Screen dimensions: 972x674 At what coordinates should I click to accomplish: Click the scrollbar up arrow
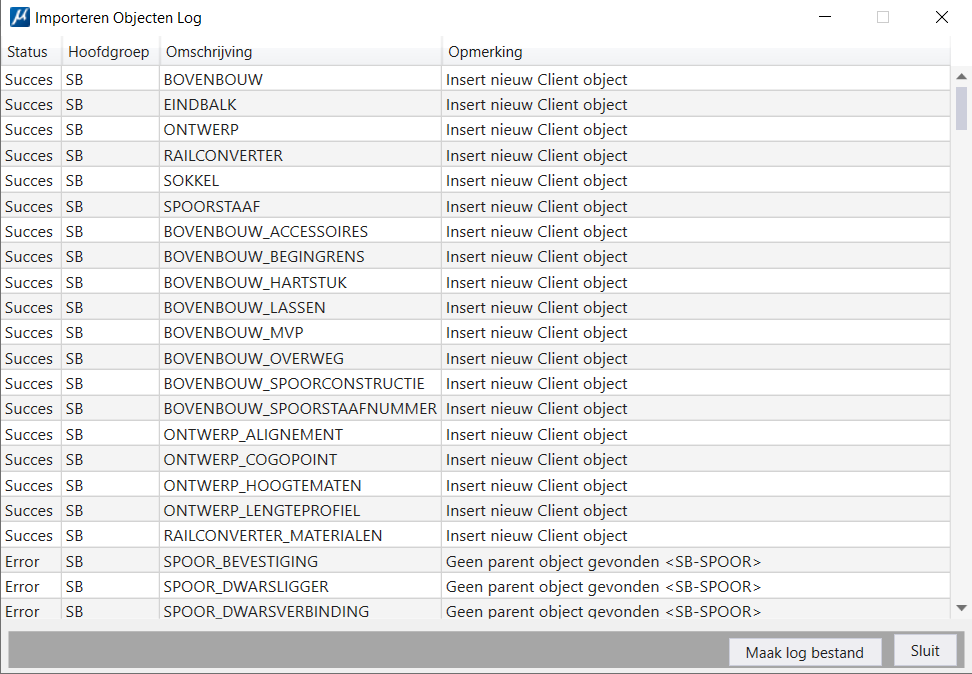[961, 76]
